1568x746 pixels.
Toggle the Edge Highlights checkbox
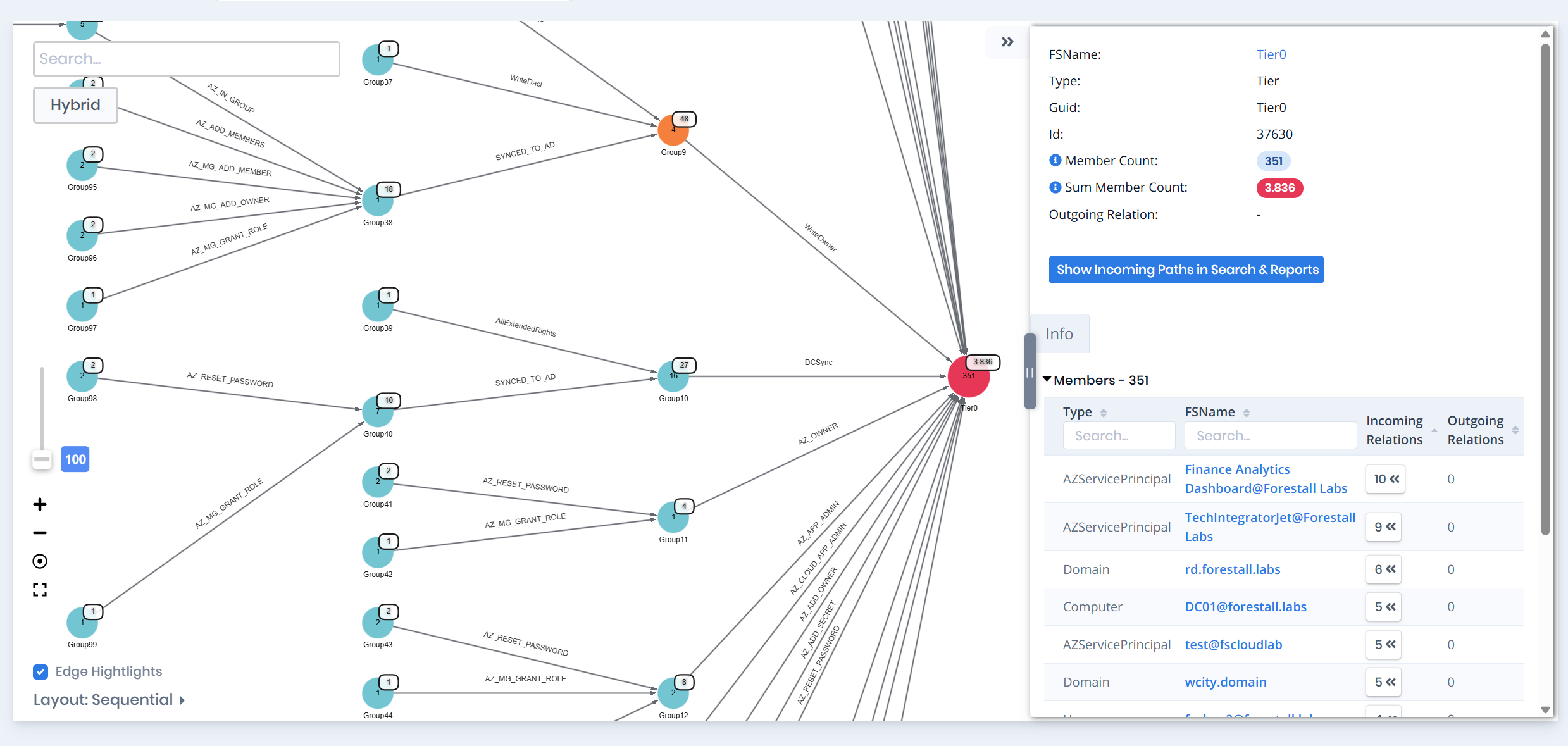(40, 671)
